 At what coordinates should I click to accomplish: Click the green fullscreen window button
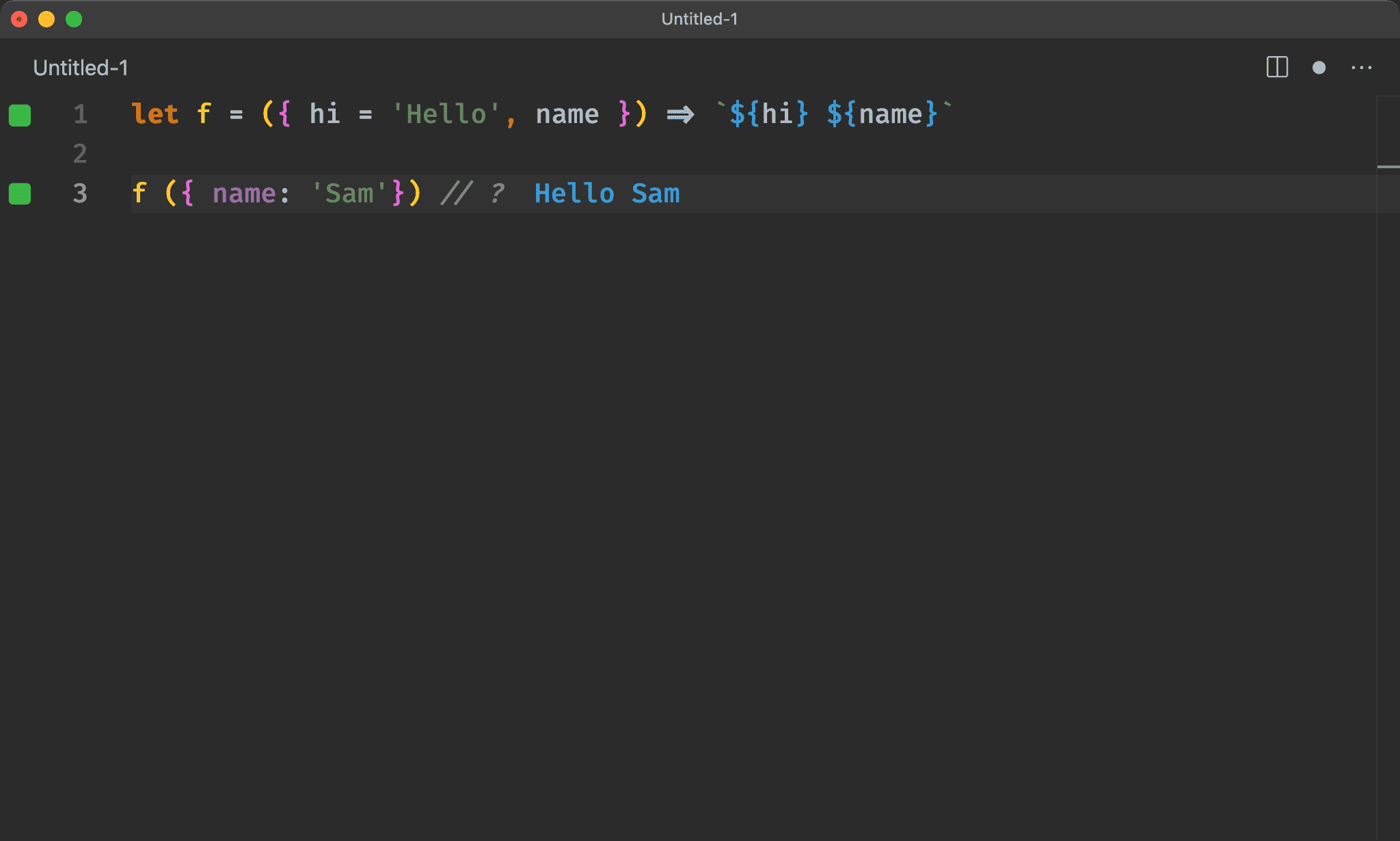pos(74,19)
